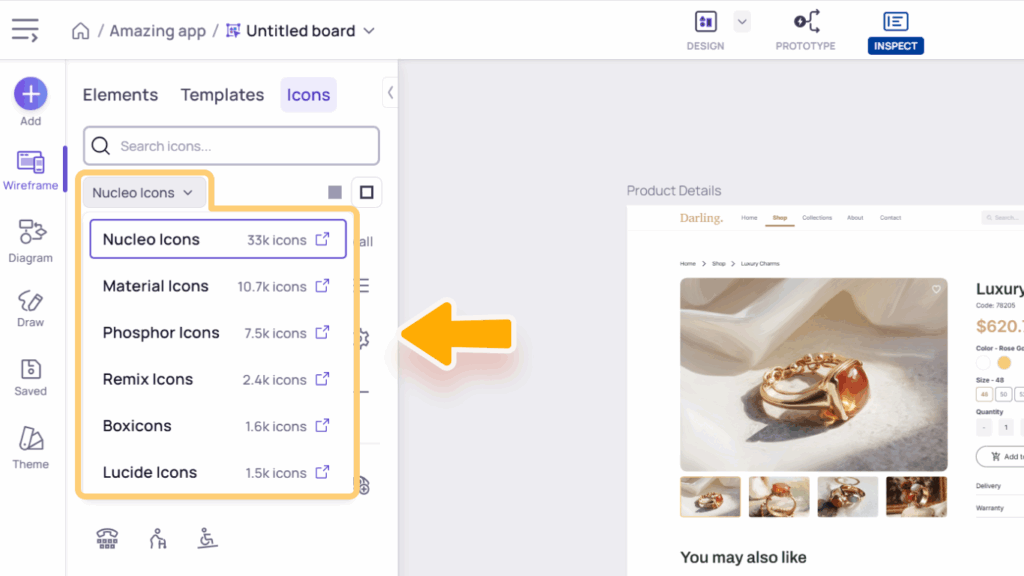Screen dimensions: 1024x576
Task: Expand the Untitled board dropdown chevron
Action: pyautogui.click(x=369, y=31)
